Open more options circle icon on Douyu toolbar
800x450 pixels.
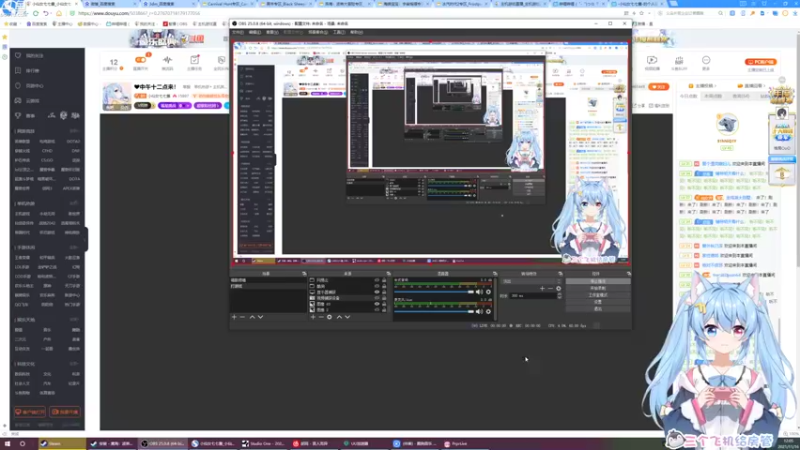pyautogui.click(x=706, y=60)
